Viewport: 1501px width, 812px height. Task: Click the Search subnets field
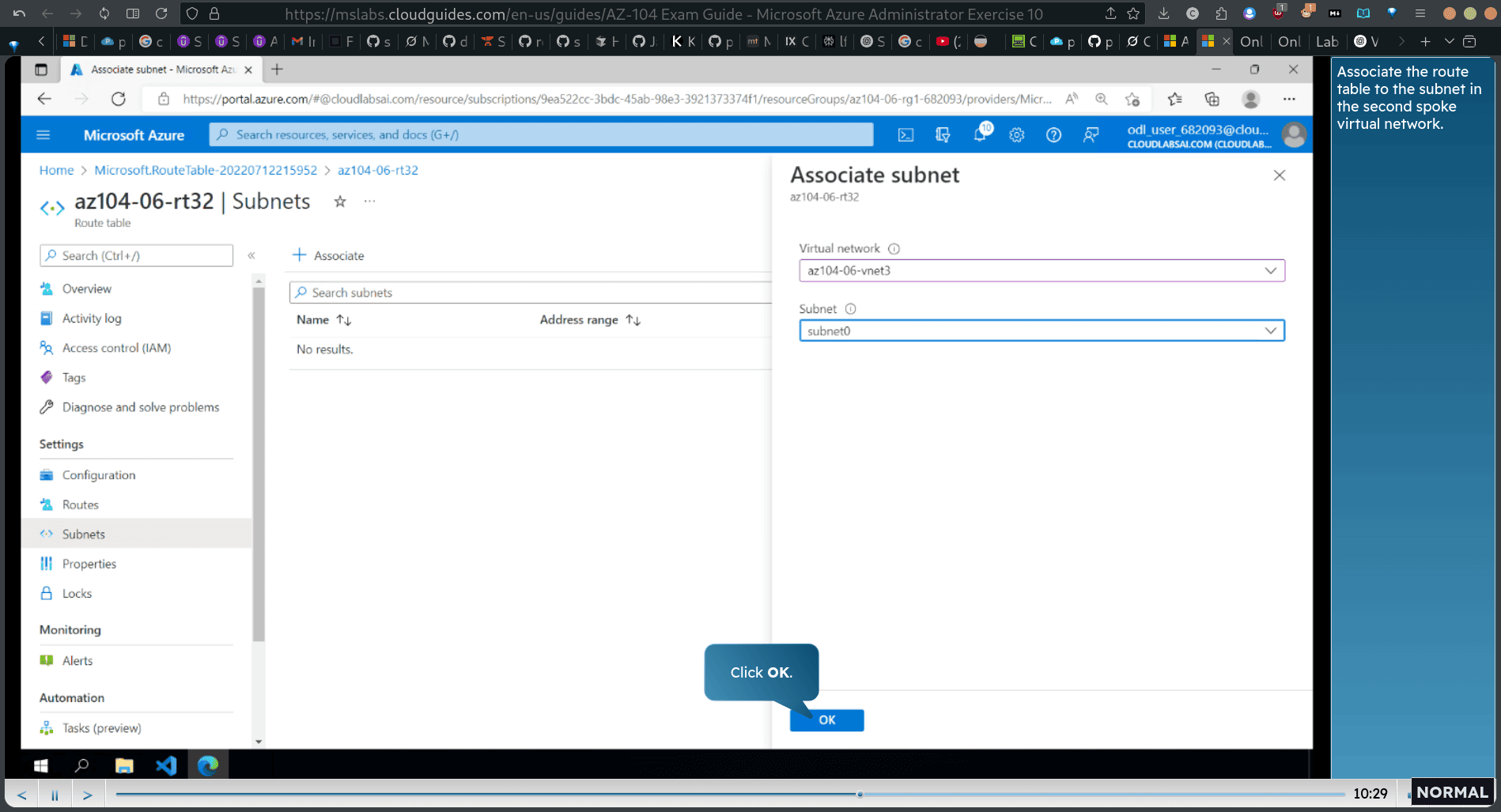tap(530, 293)
